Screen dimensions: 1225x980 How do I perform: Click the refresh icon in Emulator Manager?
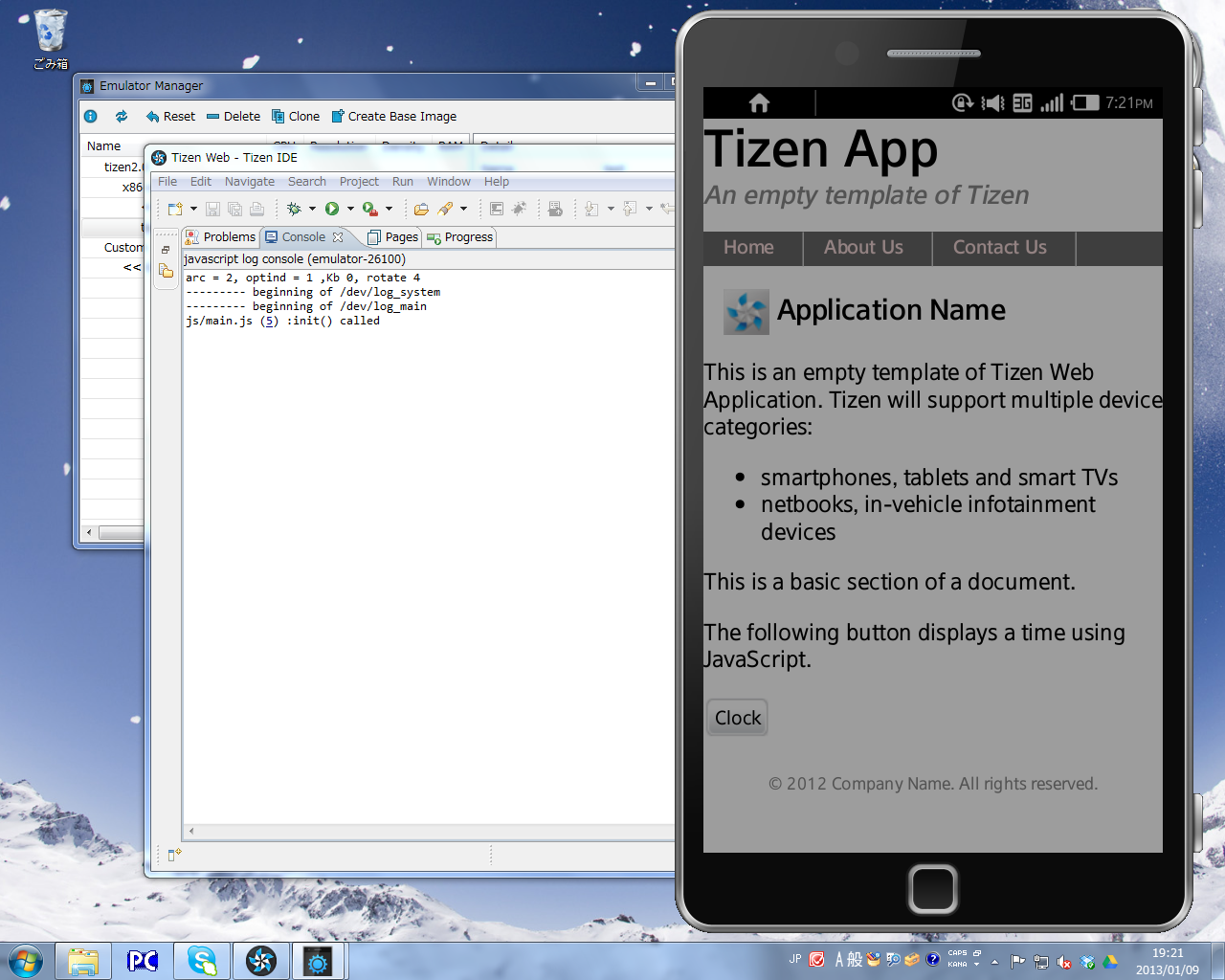[x=122, y=117]
